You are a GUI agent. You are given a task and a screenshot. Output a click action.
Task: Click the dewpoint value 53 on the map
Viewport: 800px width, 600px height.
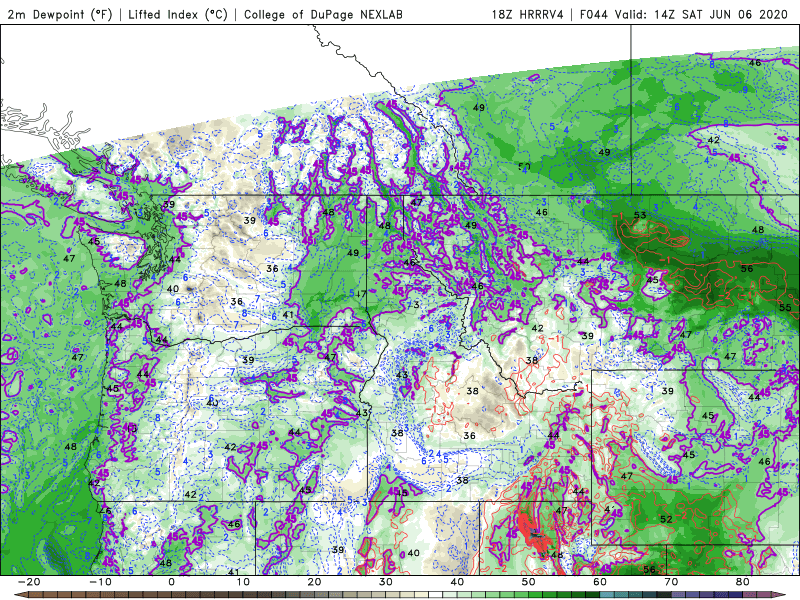pos(640,215)
